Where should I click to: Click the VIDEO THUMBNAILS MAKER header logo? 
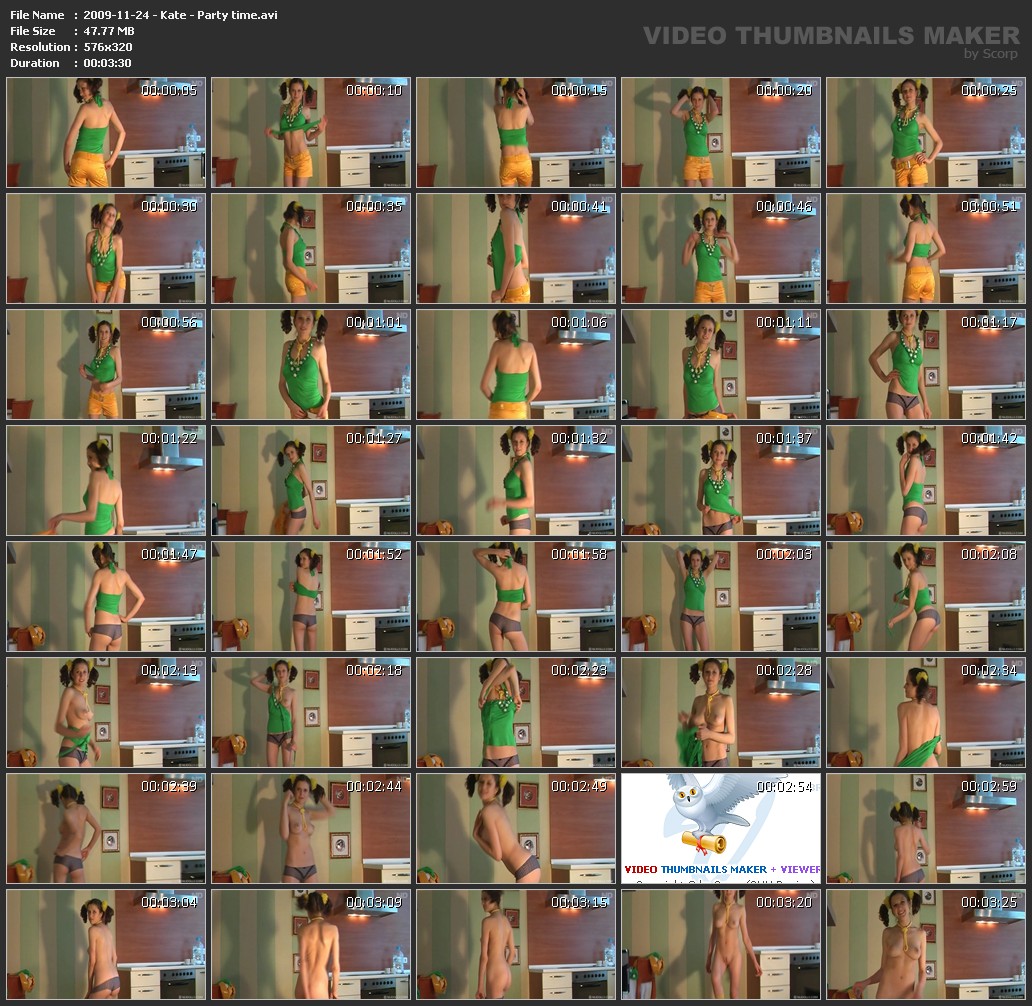[x=830, y=36]
